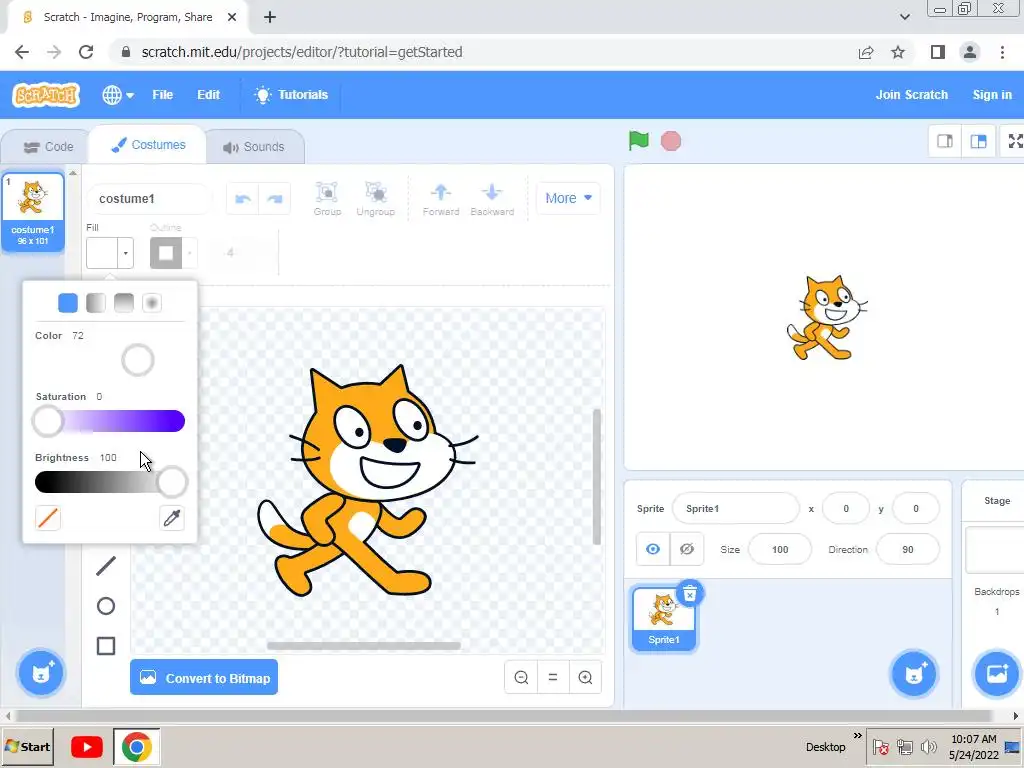Click the green flag to run
Image resolution: width=1024 pixels, height=768 pixels.
639,140
